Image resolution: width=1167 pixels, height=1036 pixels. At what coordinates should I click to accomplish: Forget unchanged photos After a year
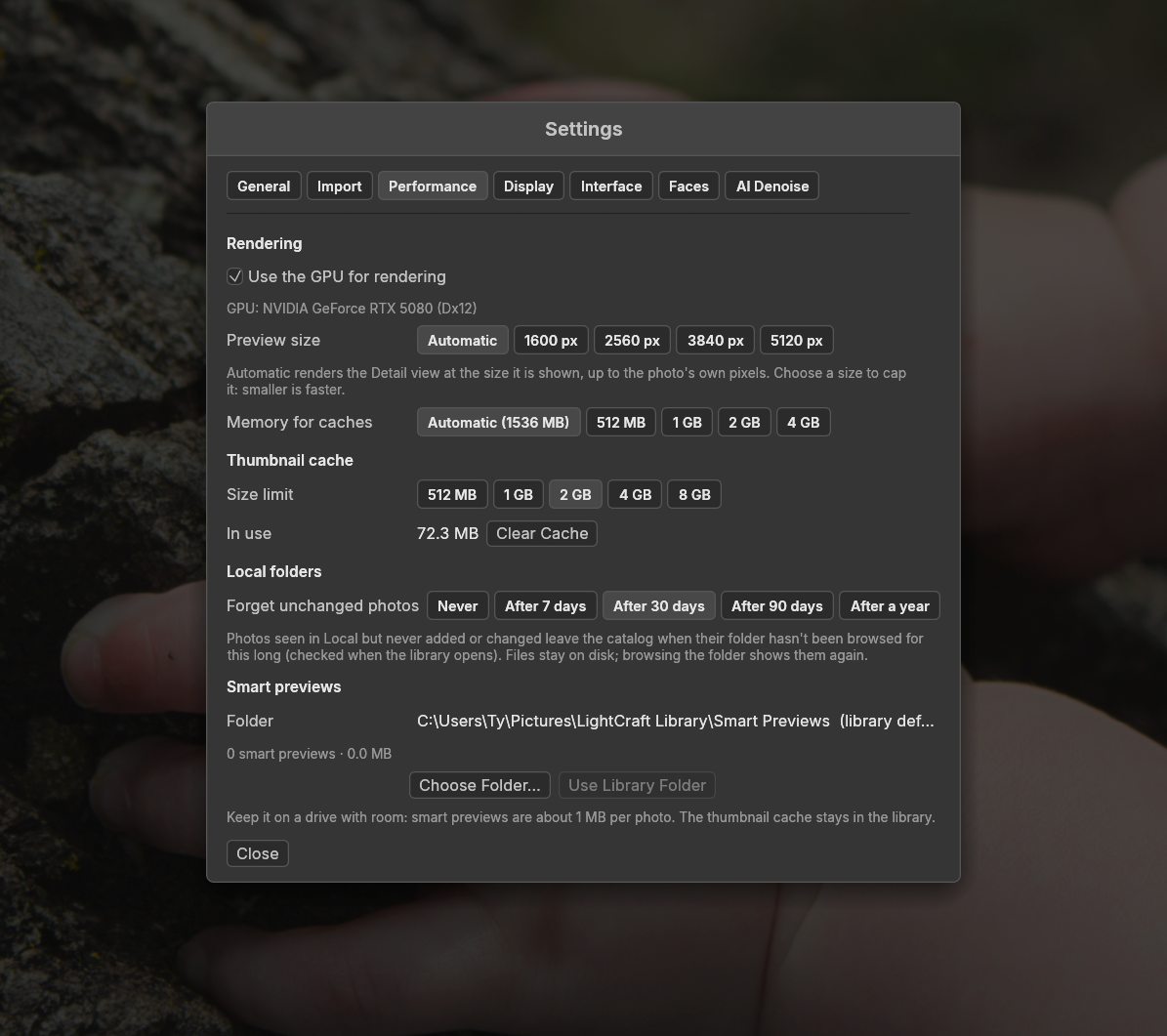tap(890, 605)
